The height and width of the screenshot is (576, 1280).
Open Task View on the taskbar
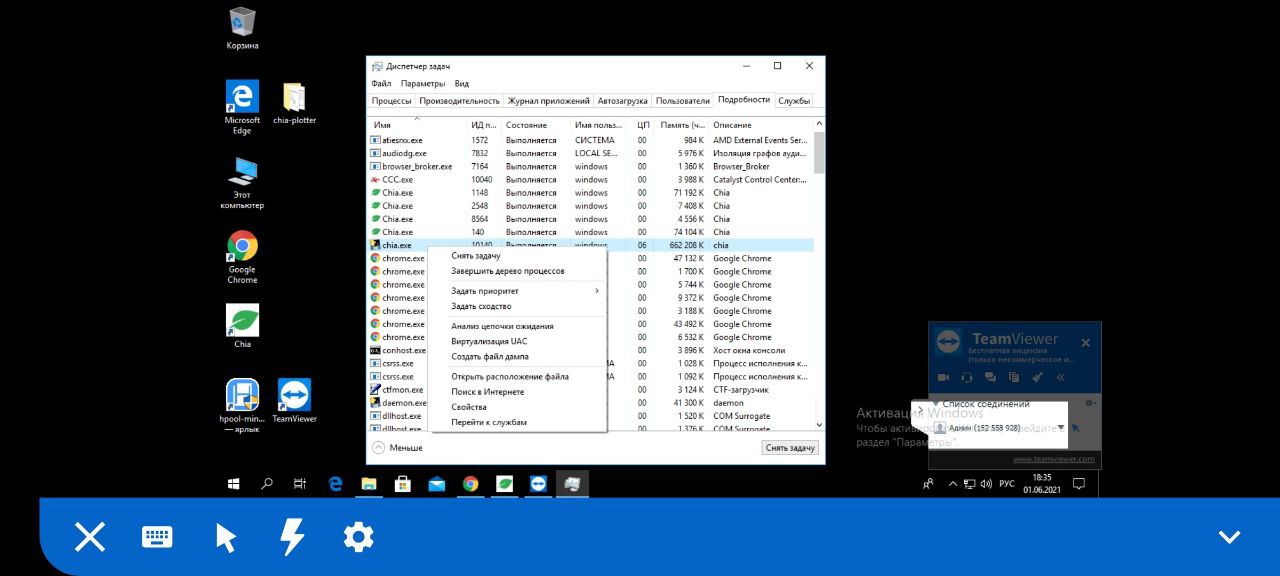pyautogui.click(x=300, y=484)
